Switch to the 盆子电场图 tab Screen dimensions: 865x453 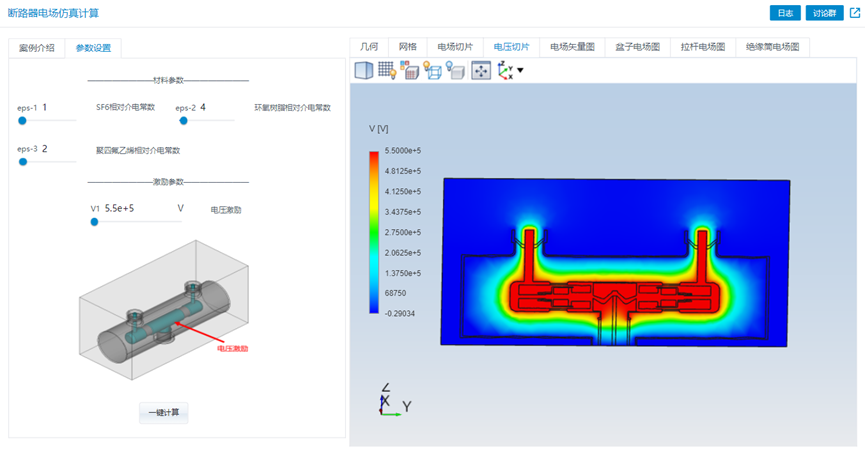click(637, 47)
